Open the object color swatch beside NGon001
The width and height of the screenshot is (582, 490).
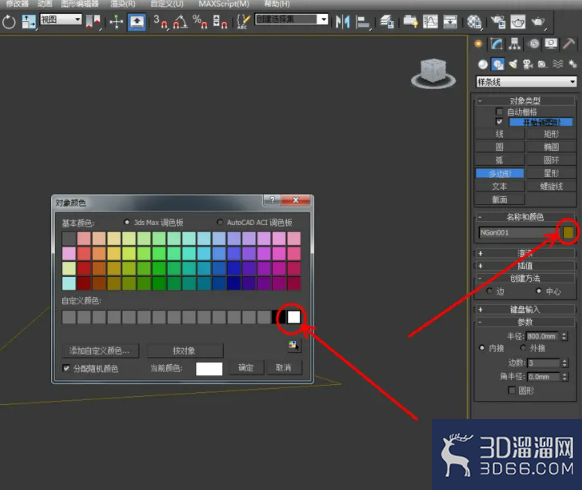569,232
